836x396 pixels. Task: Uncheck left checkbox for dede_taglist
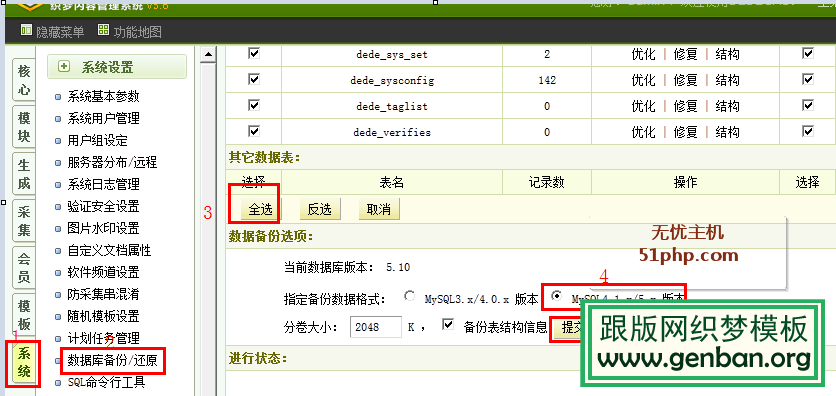click(254, 105)
